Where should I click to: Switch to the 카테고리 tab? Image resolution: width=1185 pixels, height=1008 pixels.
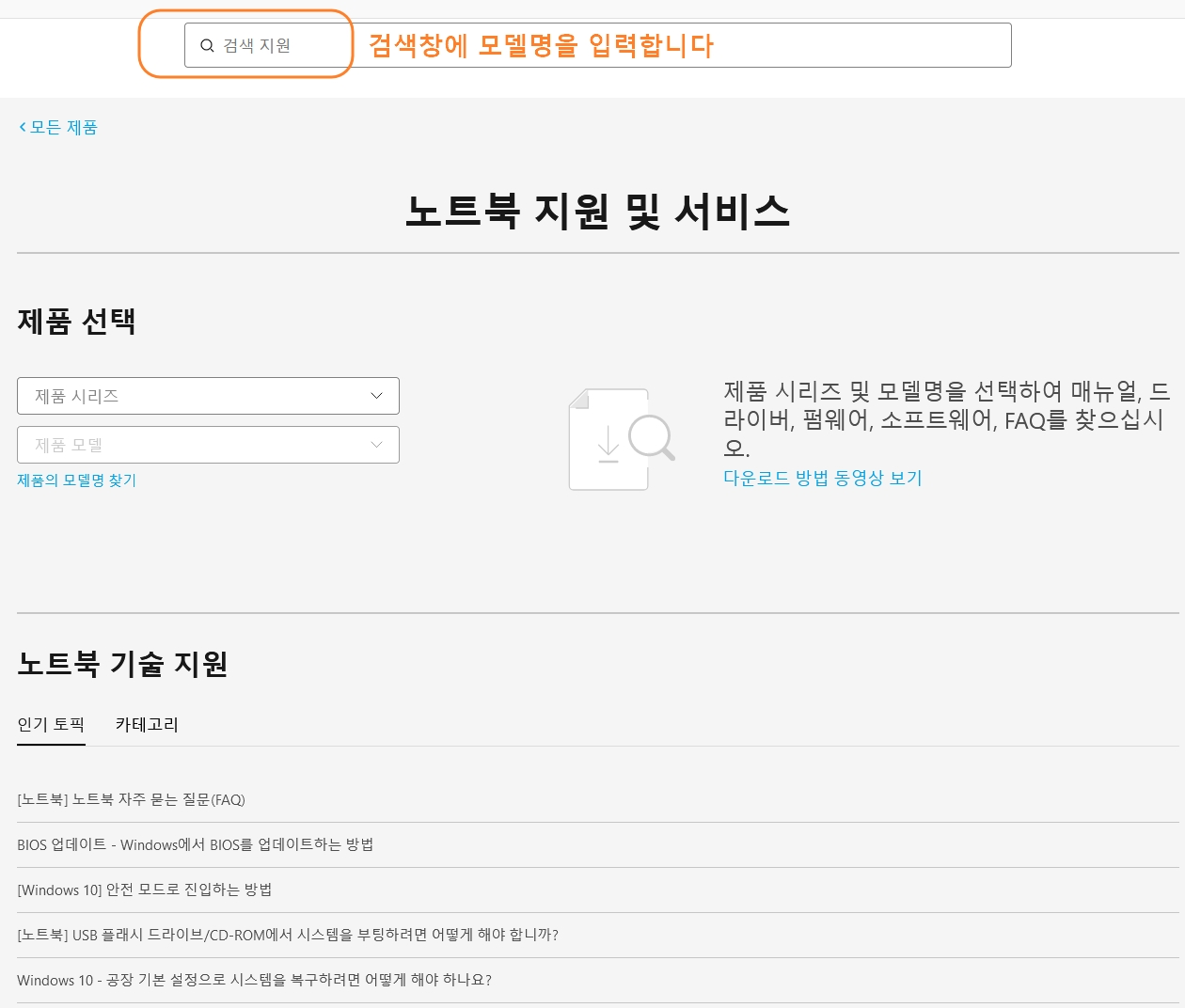[x=147, y=724]
